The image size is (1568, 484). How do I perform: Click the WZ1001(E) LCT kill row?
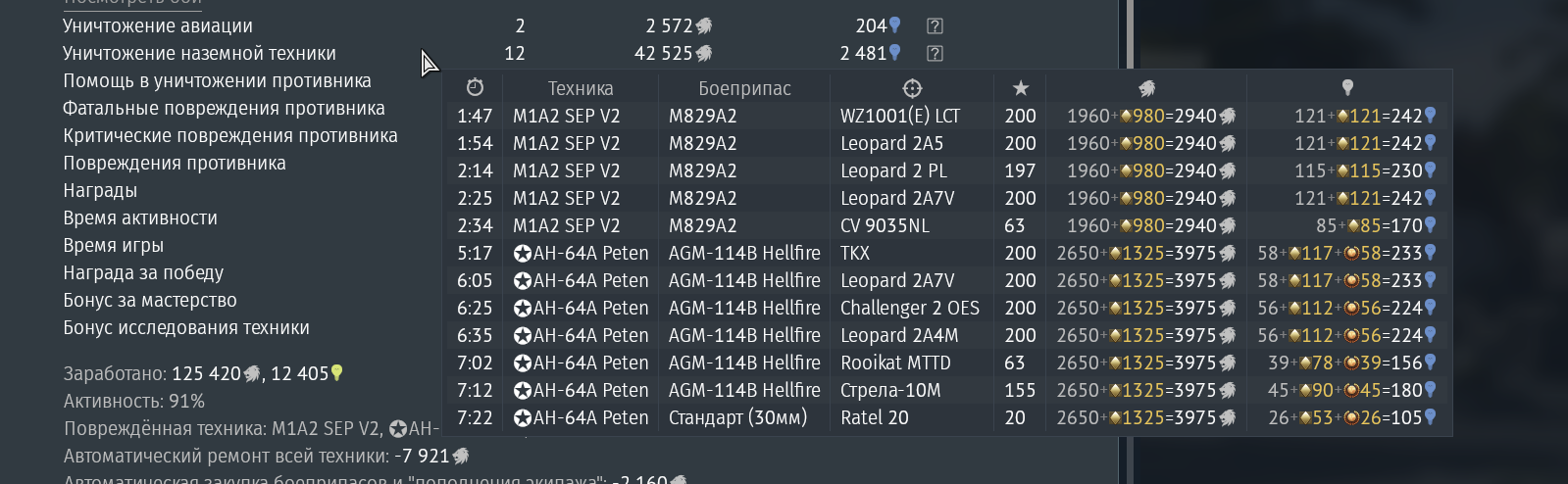coord(947,116)
